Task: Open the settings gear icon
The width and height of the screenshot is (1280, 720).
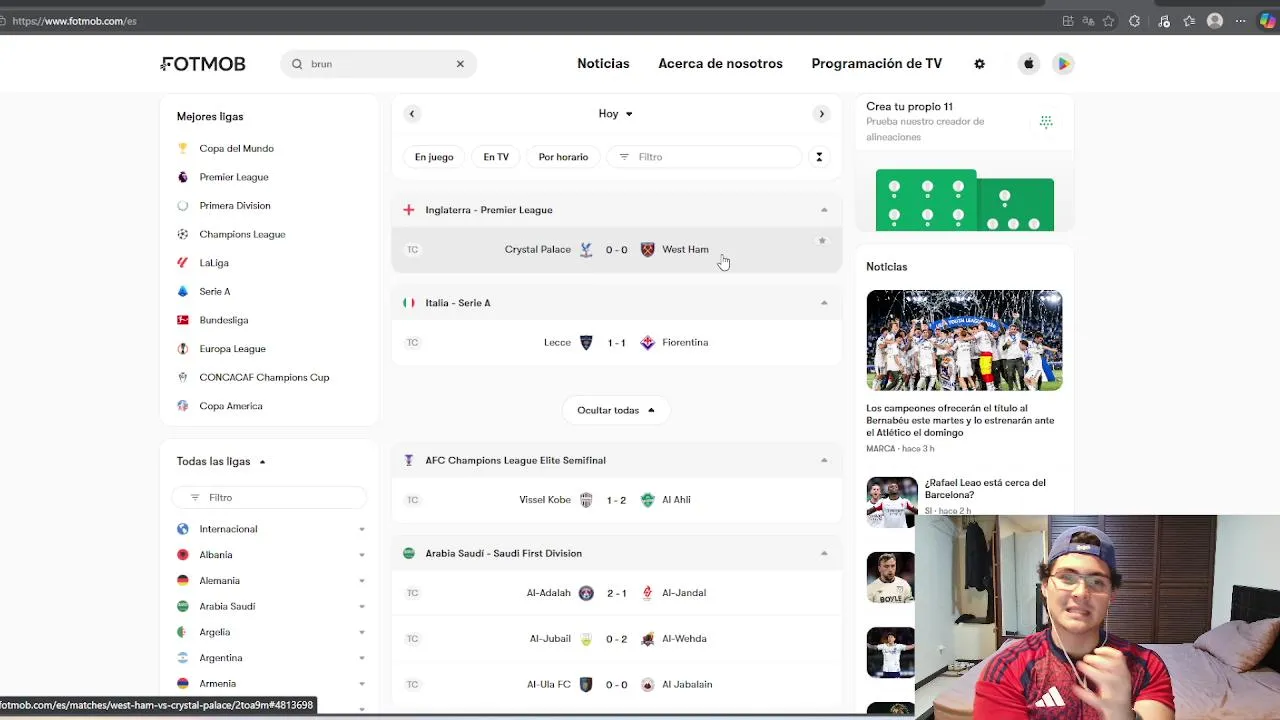Action: coord(979,64)
